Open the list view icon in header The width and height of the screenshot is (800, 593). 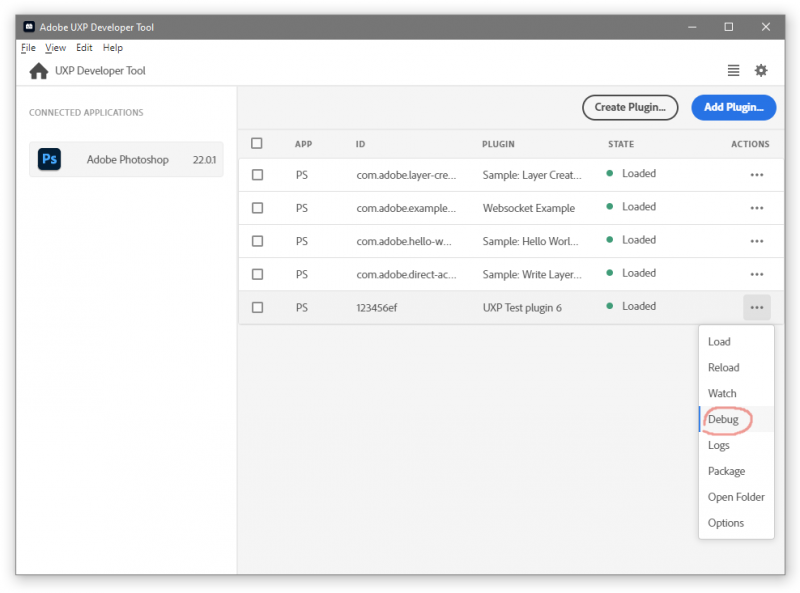pos(733,70)
